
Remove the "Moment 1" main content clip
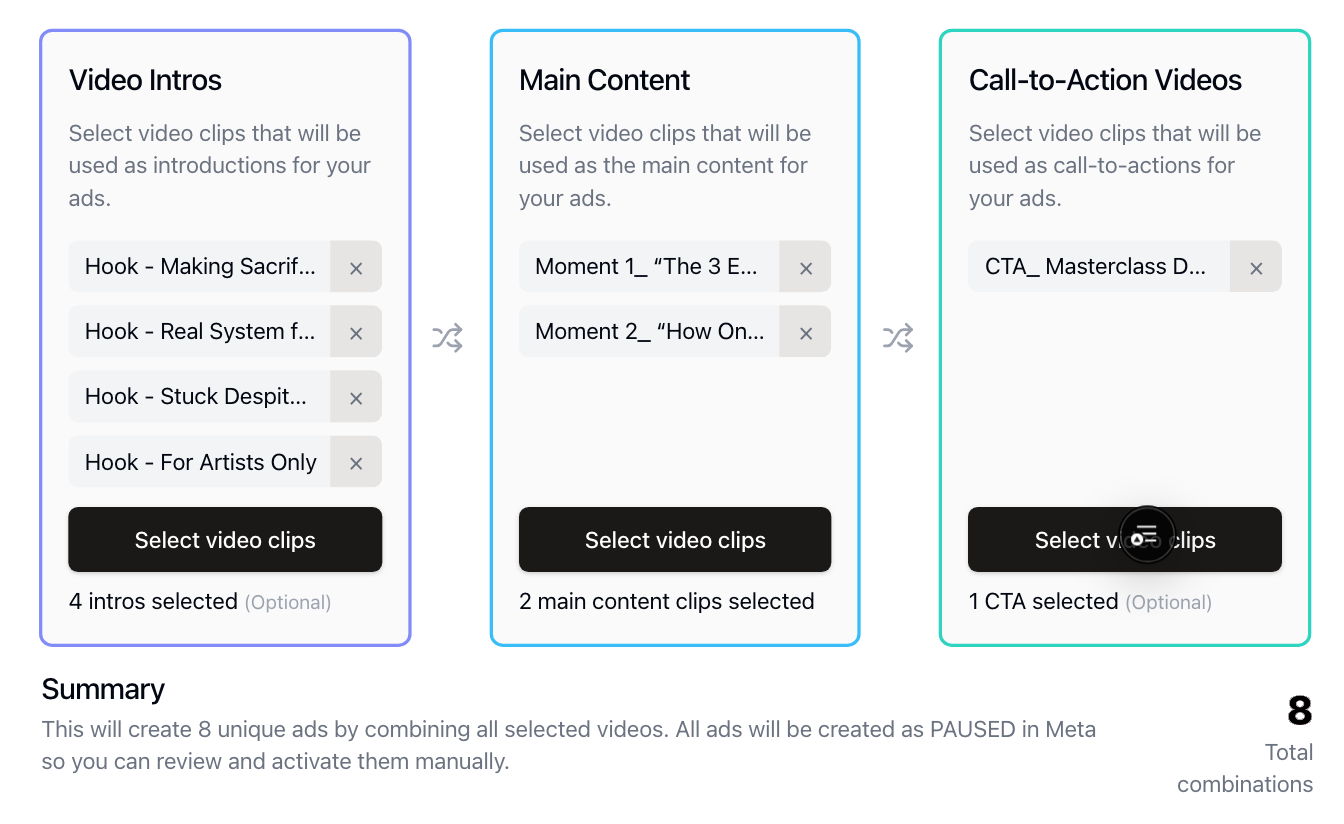pos(805,266)
